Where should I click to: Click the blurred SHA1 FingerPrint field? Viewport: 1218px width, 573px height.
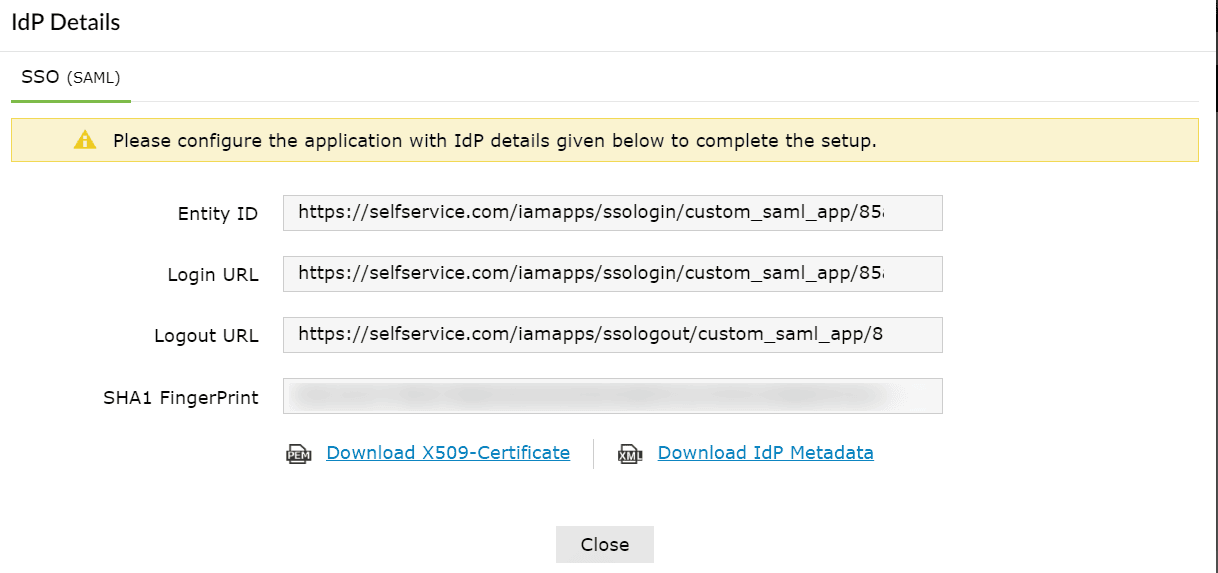612,396
